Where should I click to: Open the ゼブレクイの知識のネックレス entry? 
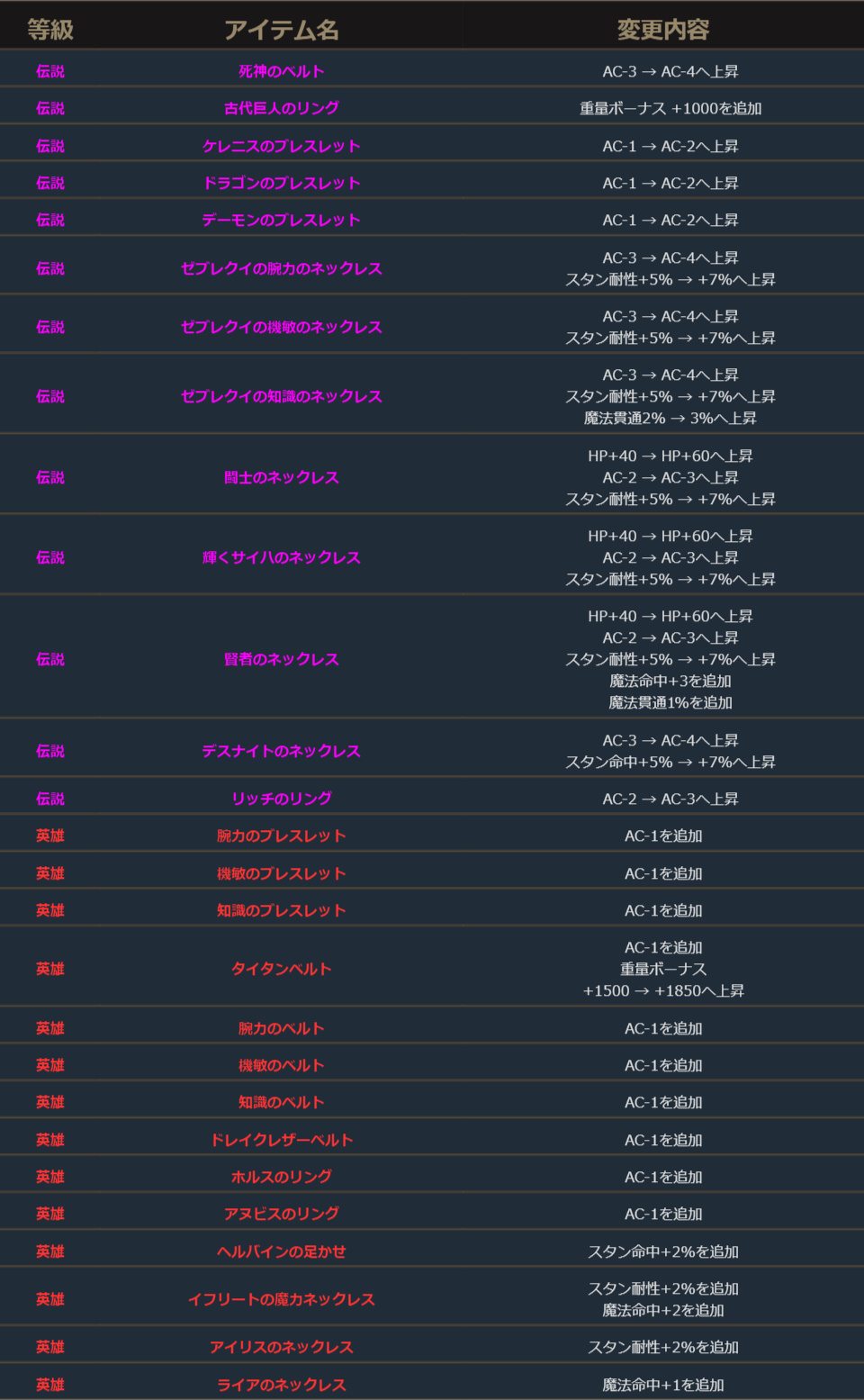(x=281, y=396)
